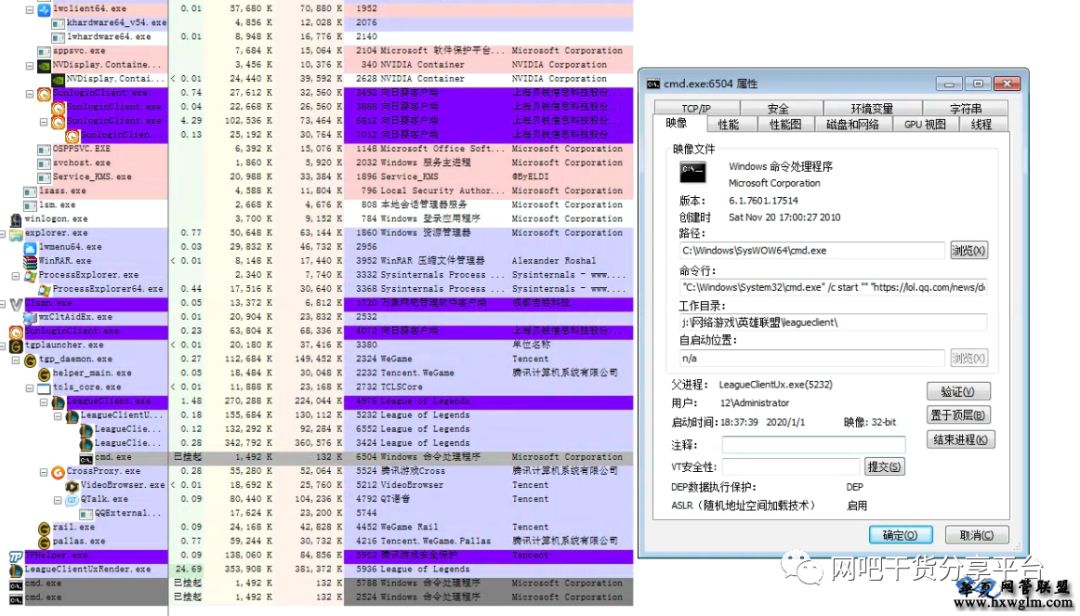The height and width of the screenshot is (616, 1080).
Task: Switch to the 磁盘和网络 tab
Action: click(853, 124)
